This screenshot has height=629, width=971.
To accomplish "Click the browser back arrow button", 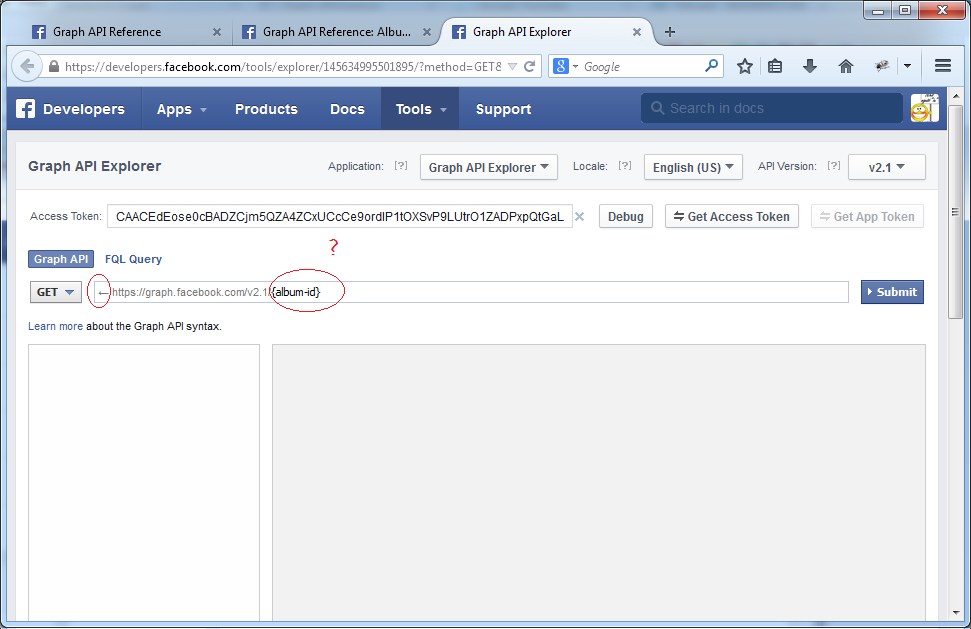I will (27, 66).
